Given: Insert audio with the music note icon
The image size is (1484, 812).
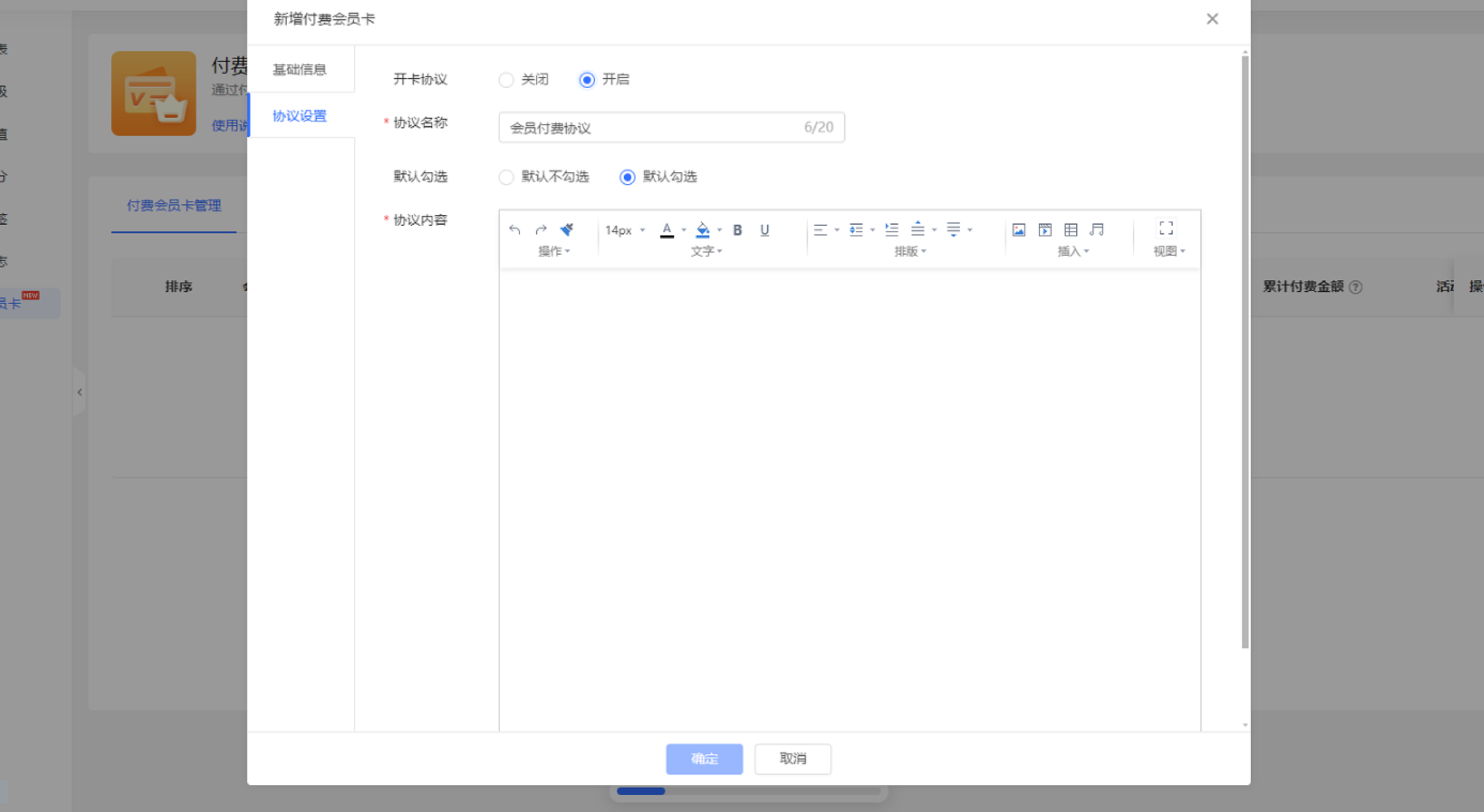Looking at the screenshot, I should point(1096,230).
